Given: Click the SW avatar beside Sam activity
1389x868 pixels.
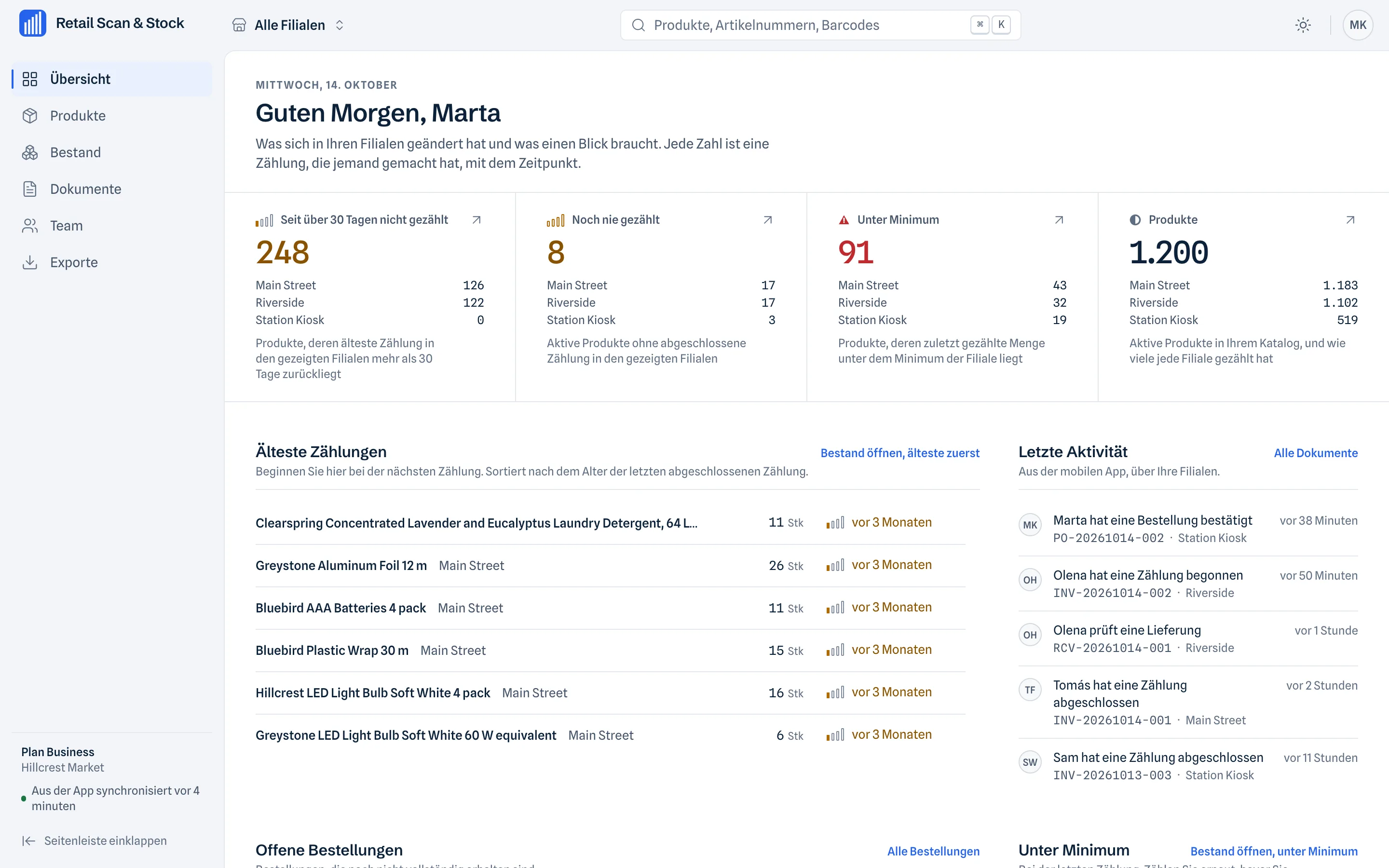Looking at the screenshot, I should pyautogui.click(x=1030, y=762).
